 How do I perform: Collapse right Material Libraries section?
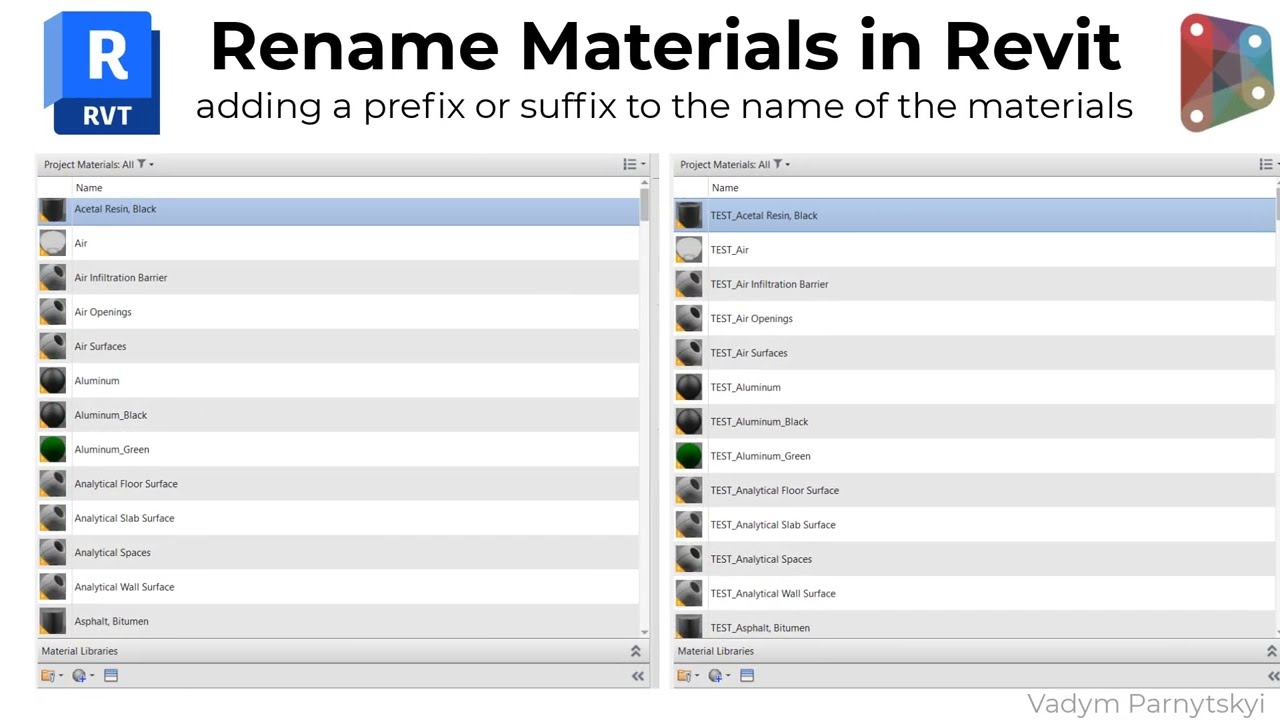pyautogui.click(x=1271, y=651)
